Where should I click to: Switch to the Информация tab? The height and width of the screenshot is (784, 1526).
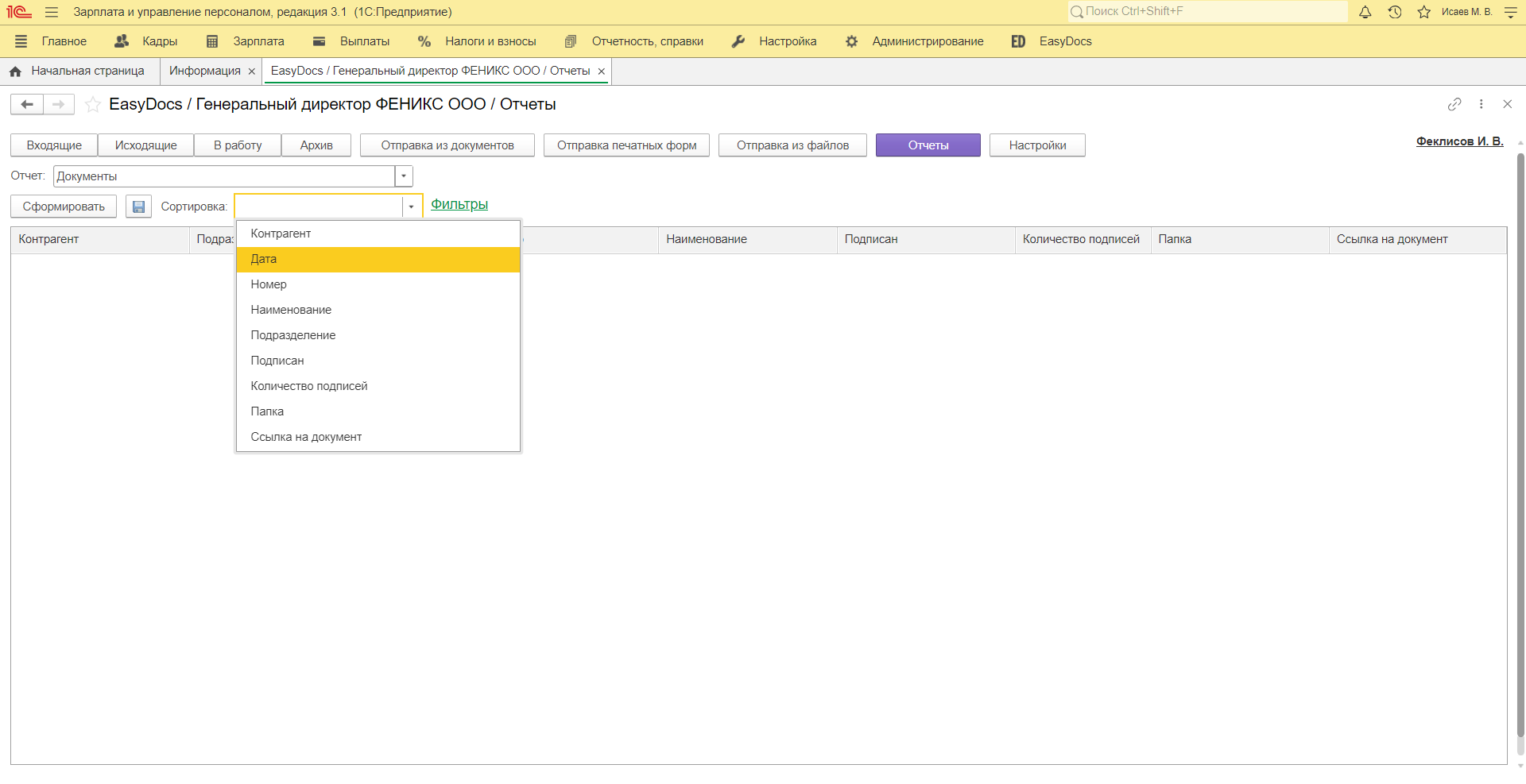click(x=204, y=71)
